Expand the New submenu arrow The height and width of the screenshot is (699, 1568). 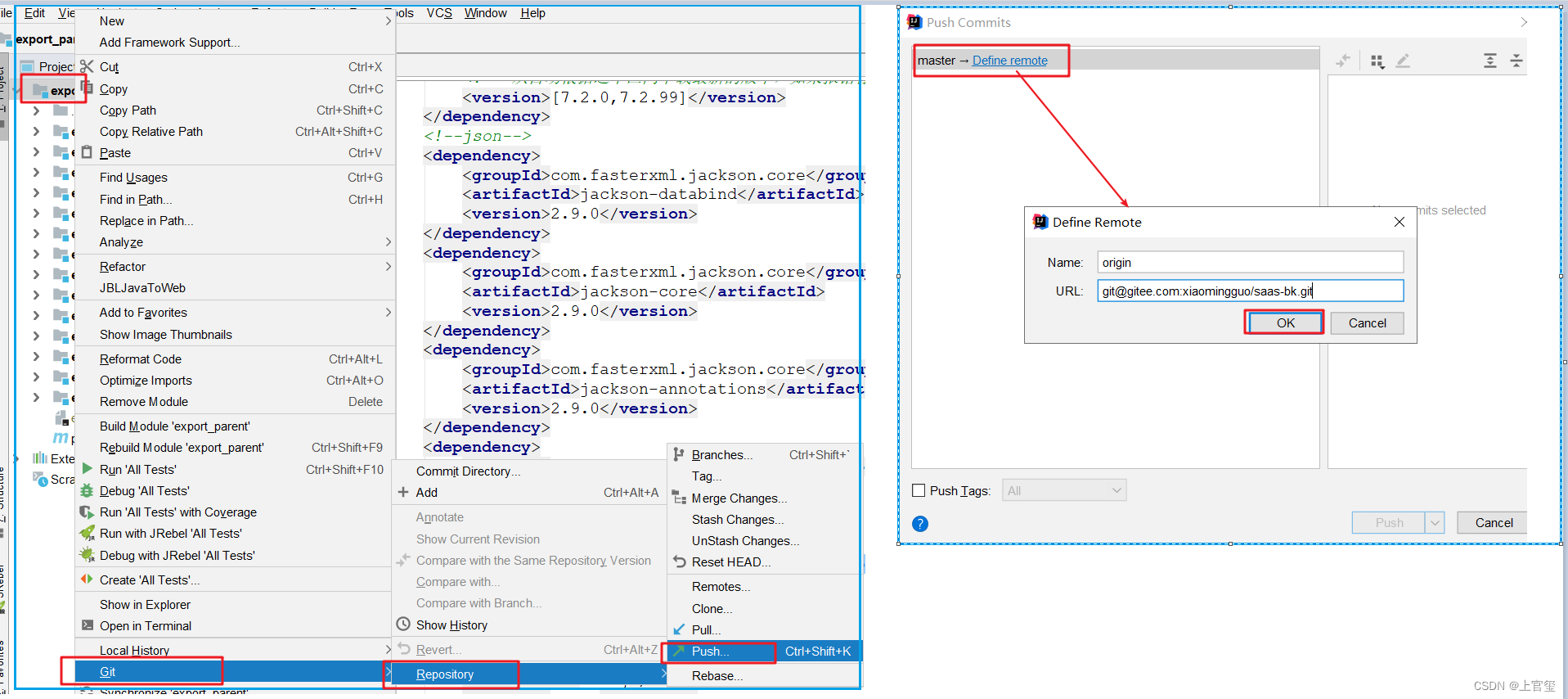(389, 20)
